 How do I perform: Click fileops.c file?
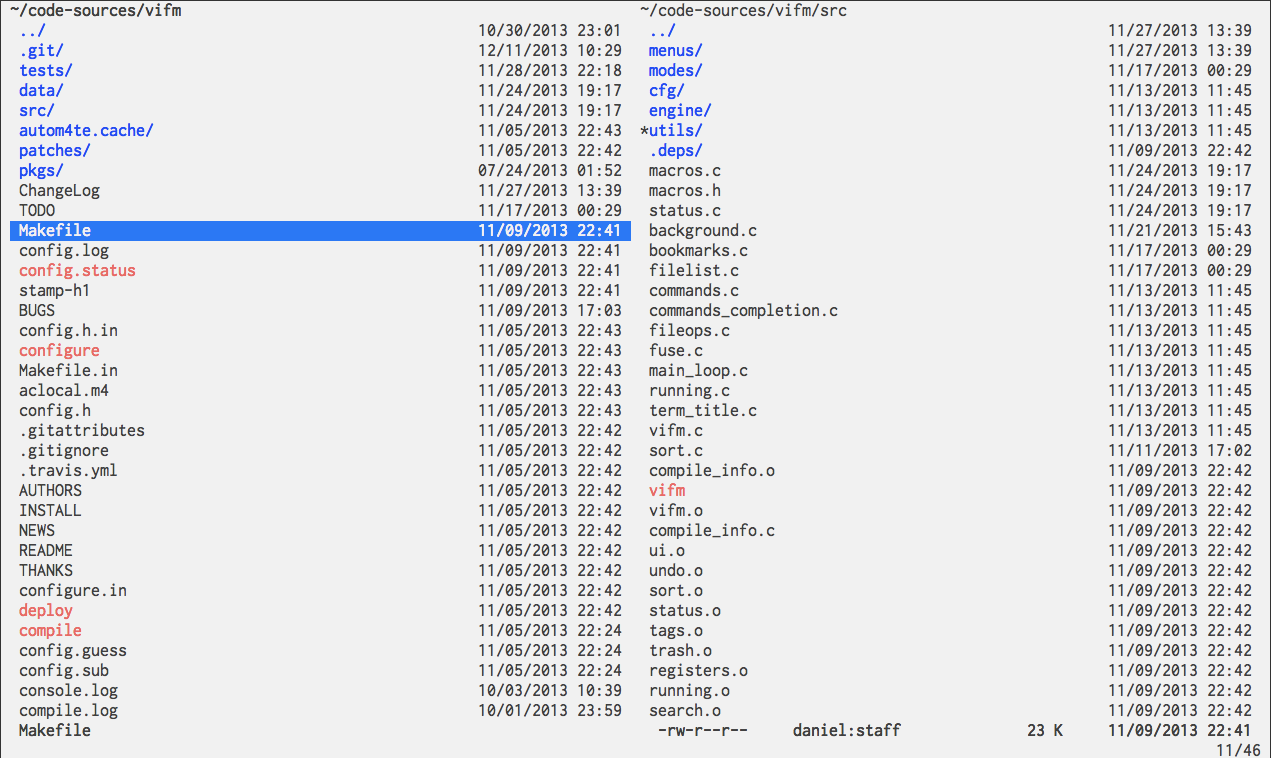tap(689, 330)
